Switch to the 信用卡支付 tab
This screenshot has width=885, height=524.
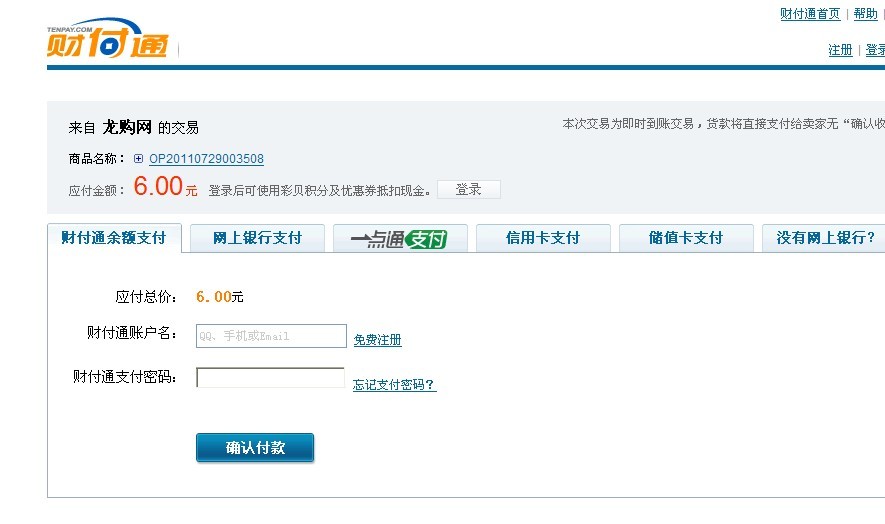click(543, 238)
